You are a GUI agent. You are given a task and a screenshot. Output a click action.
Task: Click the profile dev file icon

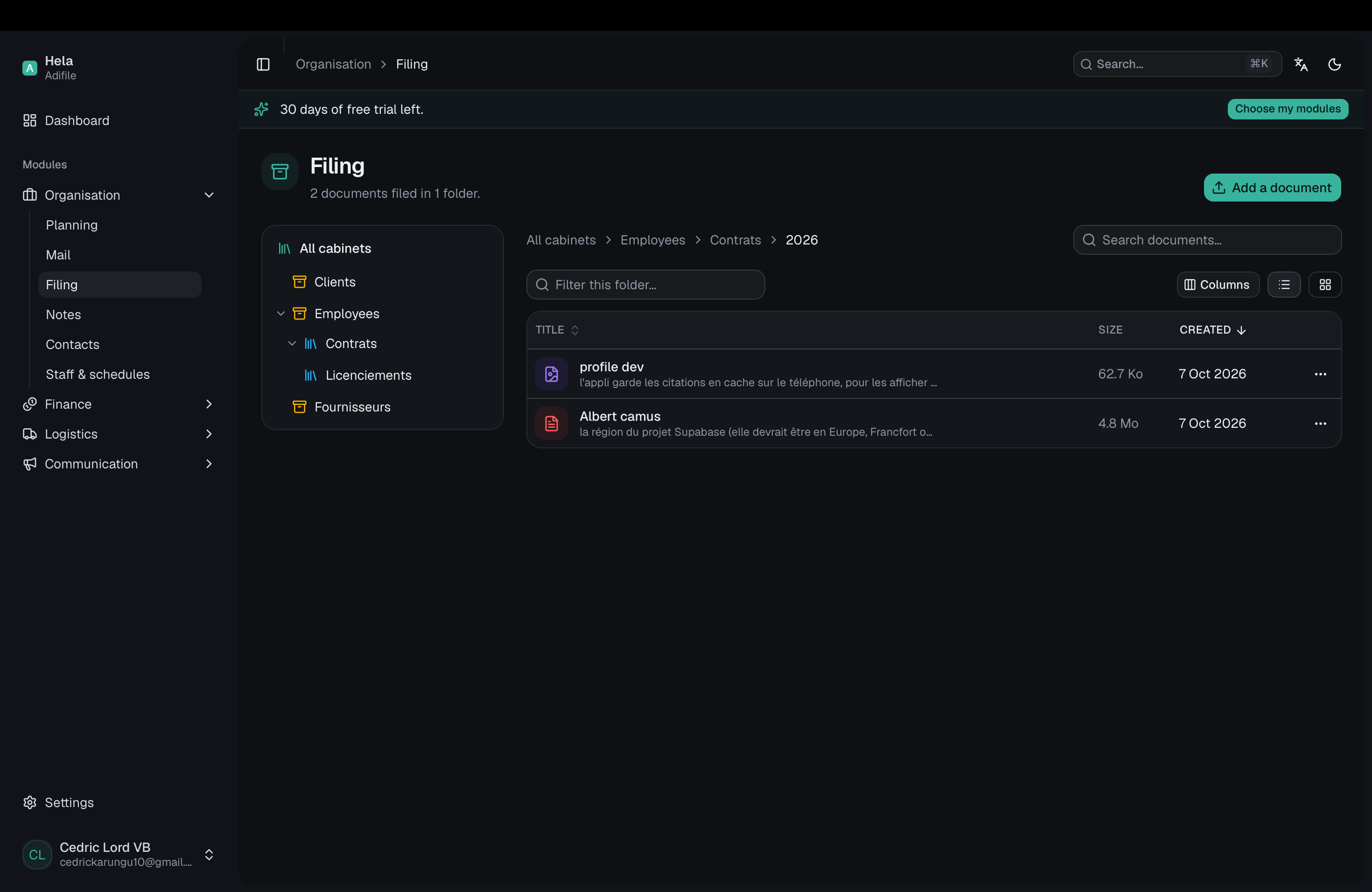point(551,374)
